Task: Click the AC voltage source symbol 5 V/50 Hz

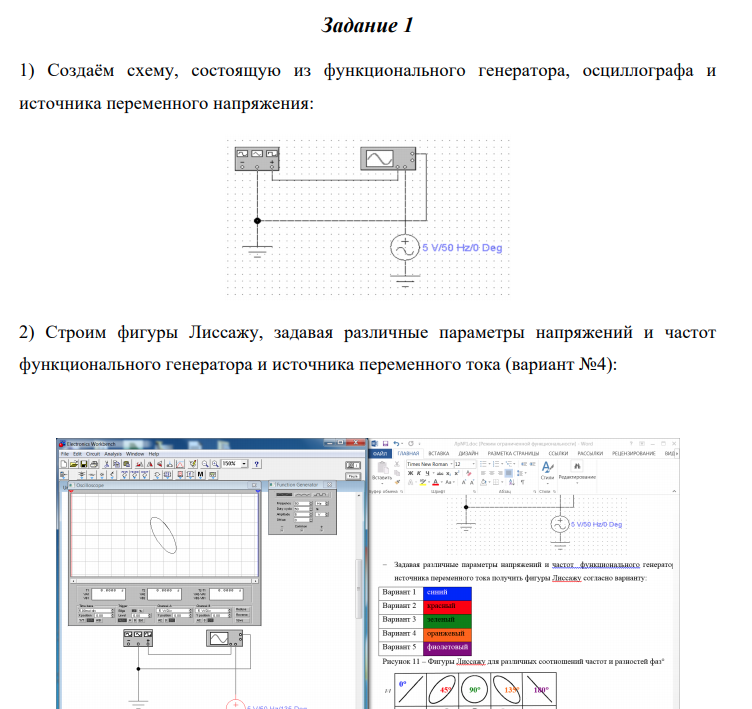Action: point(404,247)
